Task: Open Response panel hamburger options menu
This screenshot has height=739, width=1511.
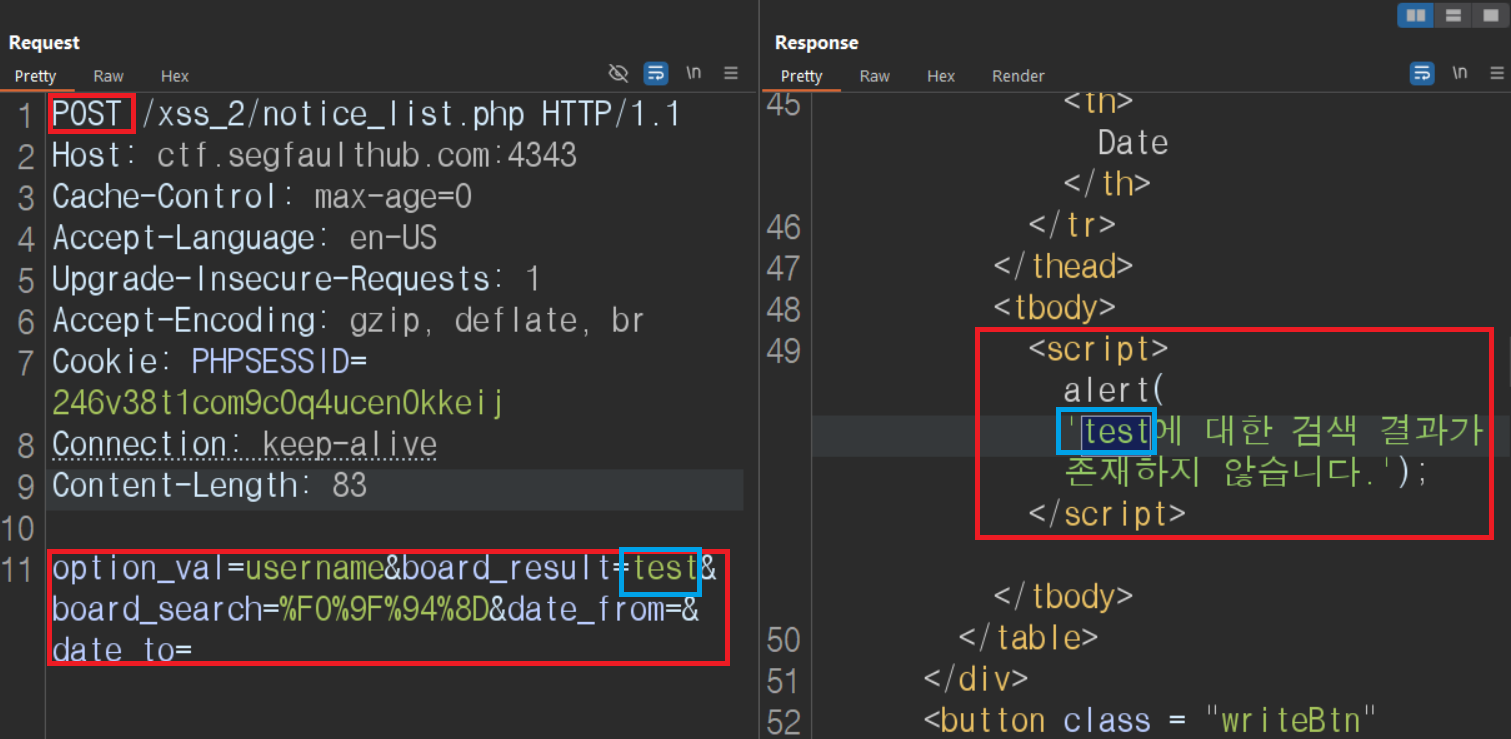Action: tap(1497, 73)
